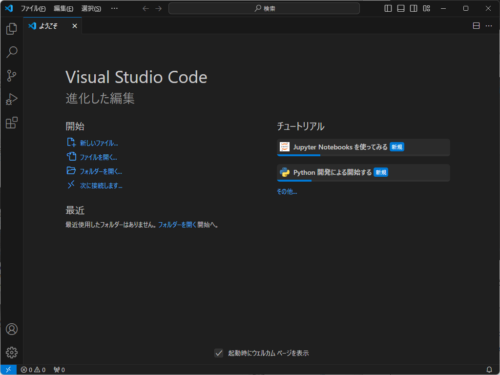Image resolution: width=500 pixels, height=375 pixels.
Task: Go forward with the right arrow
Action: [158, 8]
